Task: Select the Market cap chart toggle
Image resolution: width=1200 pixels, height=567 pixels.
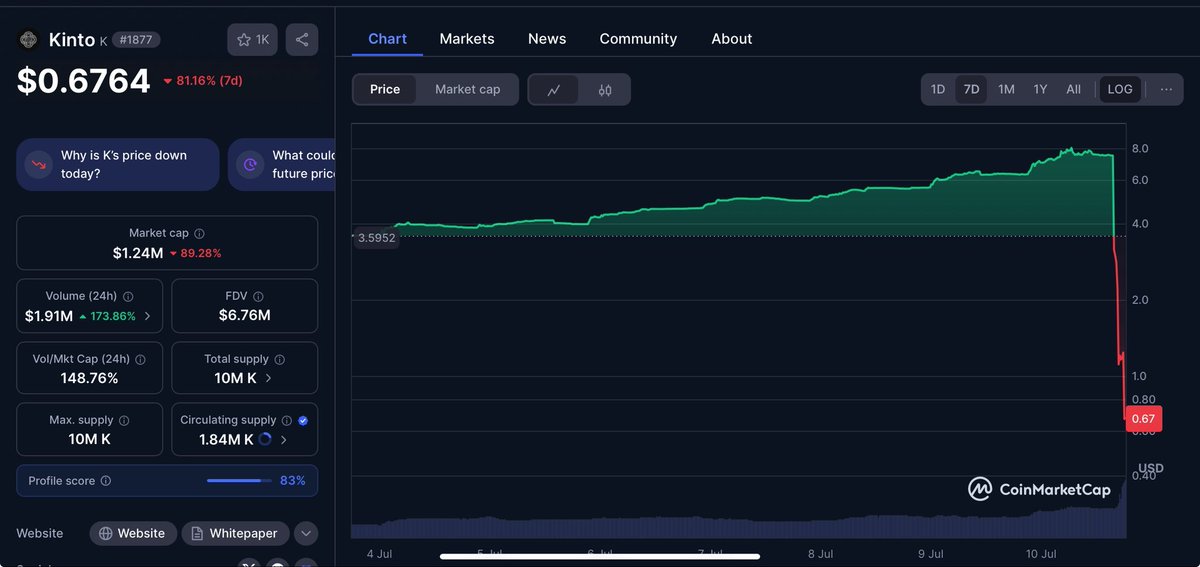Action: pyautogui.click(x=467, y=89)
